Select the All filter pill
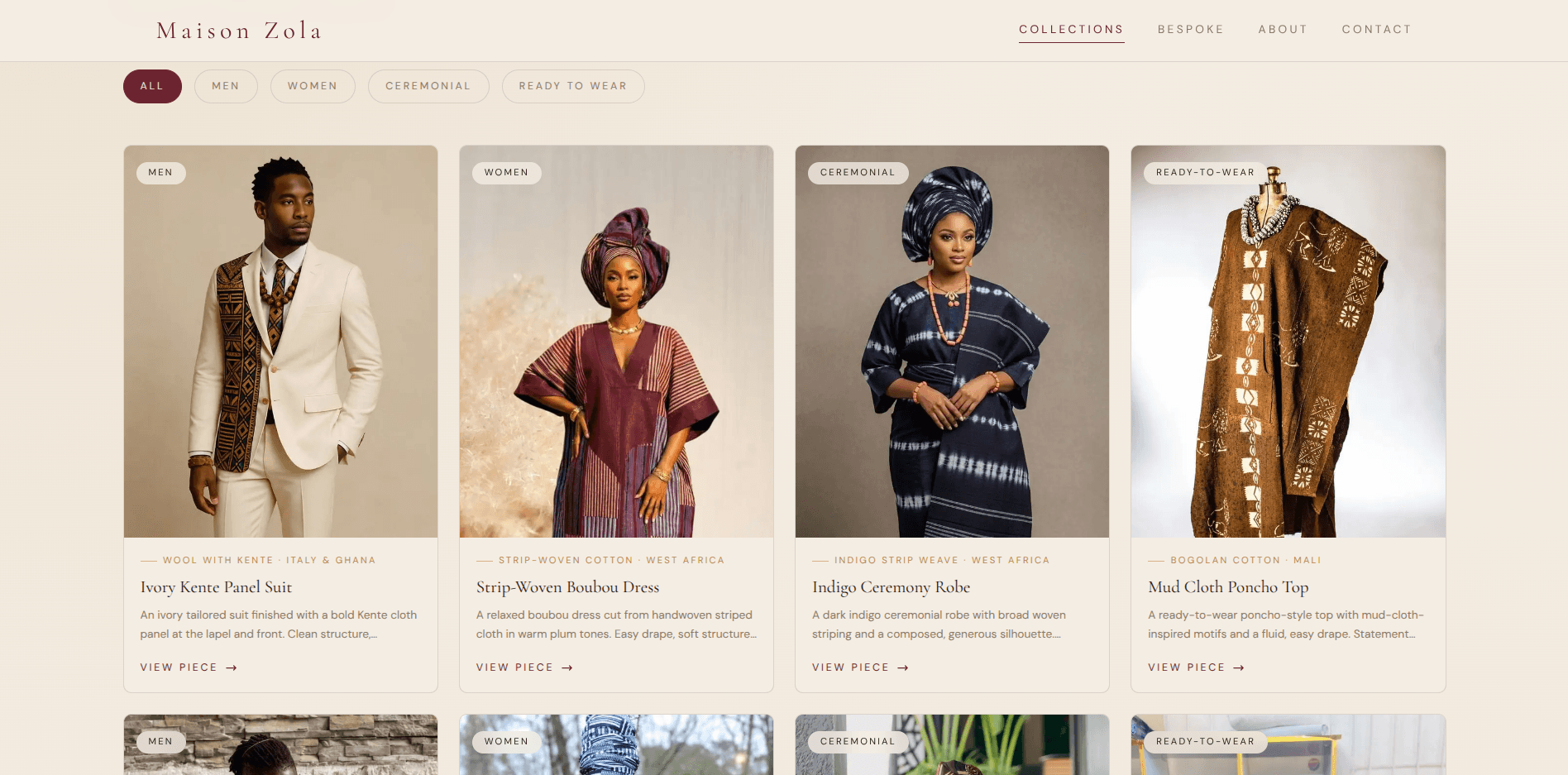1568x775 pixels. (152, 86)
